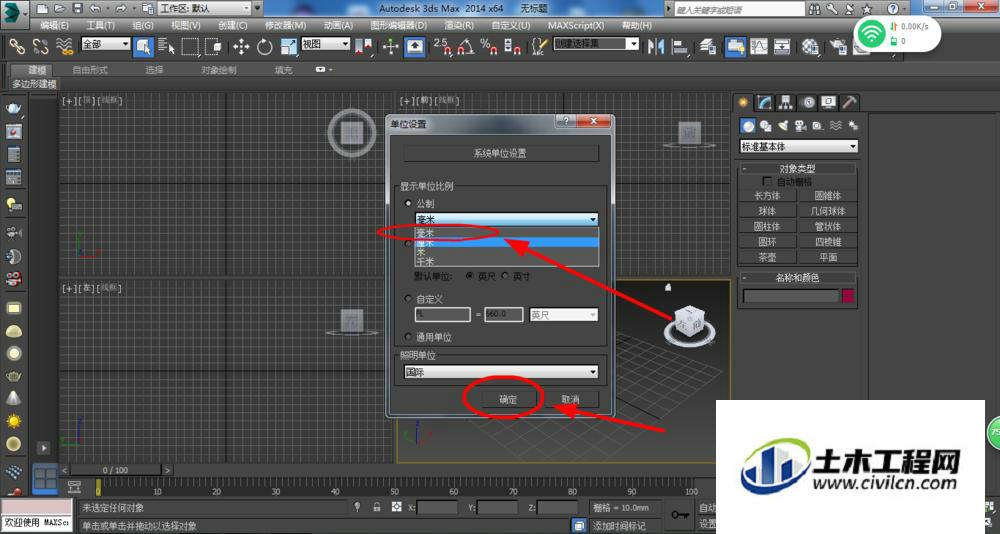Click the 系统单位设置 button

point(501,154)
